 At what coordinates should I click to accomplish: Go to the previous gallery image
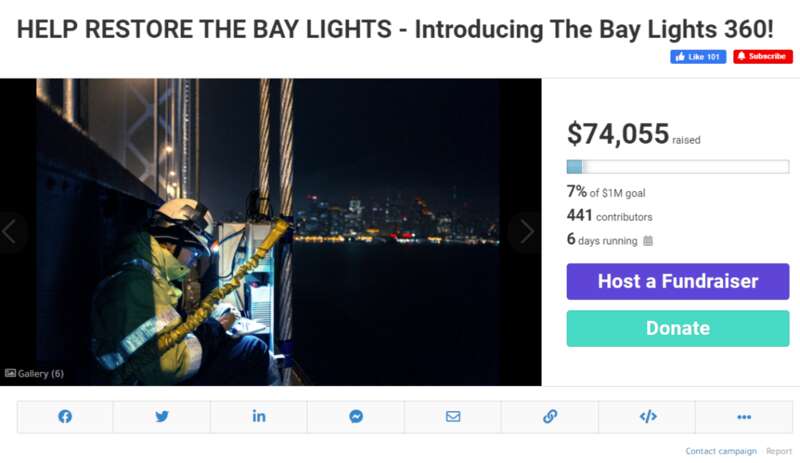pos(10,232)
